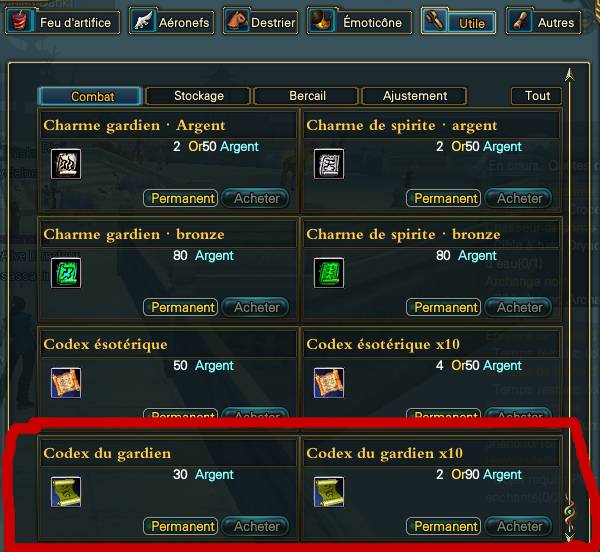Image resolution: width=600 pixels, height=552 pixels.
Task: Click Acheter for Charme gardien Argent
Action: 256,198
